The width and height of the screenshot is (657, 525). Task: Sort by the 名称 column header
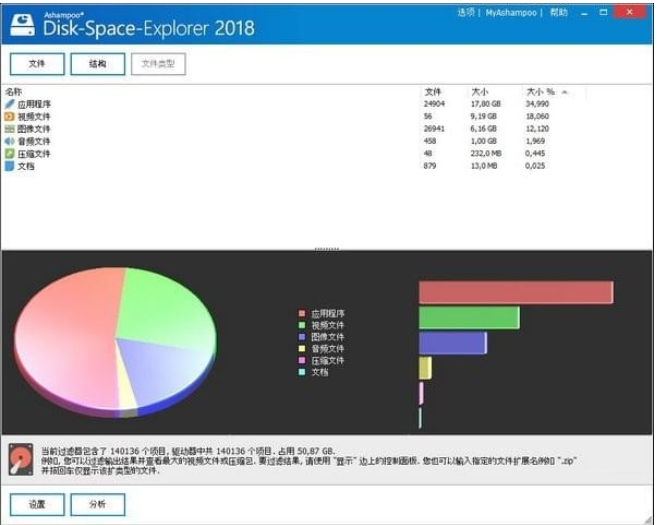tap(14, 91)
